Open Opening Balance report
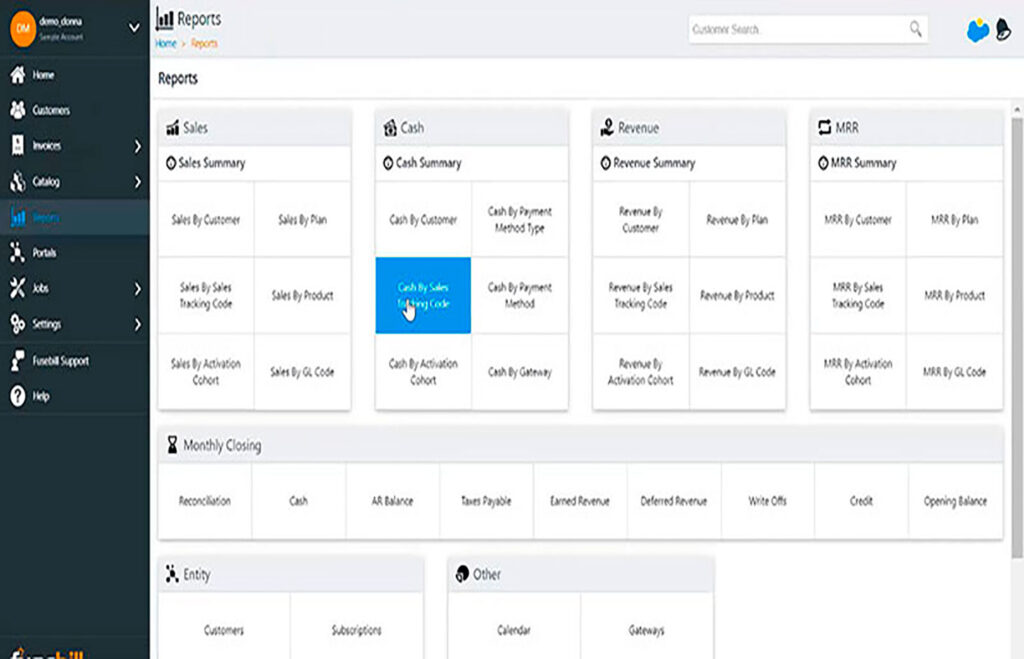 point(955,501)
